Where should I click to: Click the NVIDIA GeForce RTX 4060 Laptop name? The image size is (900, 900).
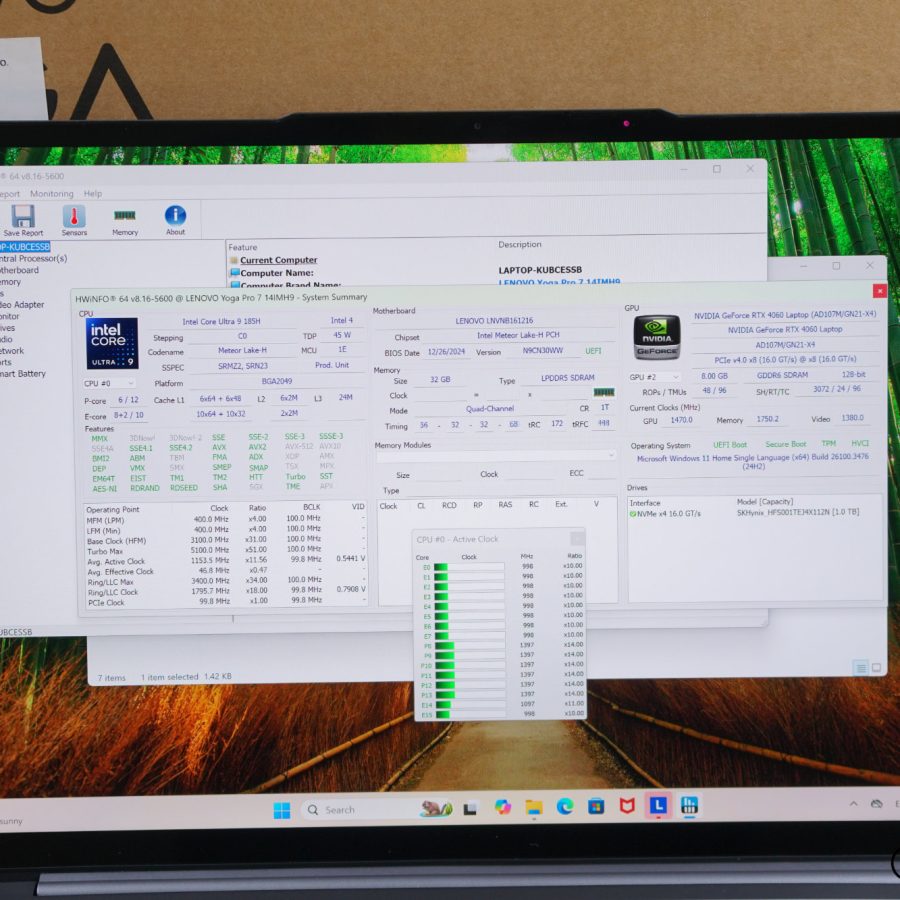tap(785, 329)
